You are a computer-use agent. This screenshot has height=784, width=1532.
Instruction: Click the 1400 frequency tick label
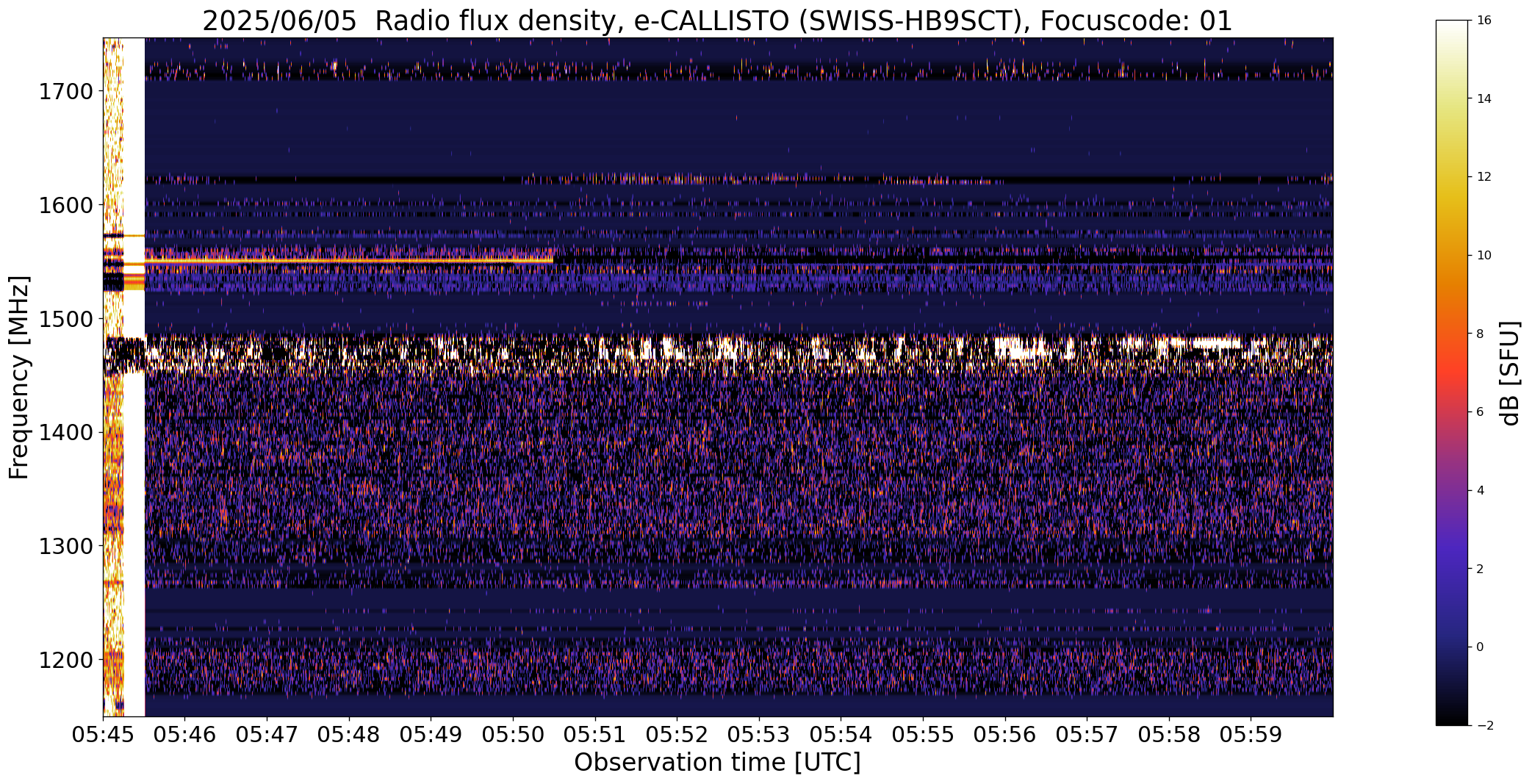point(65,433)
